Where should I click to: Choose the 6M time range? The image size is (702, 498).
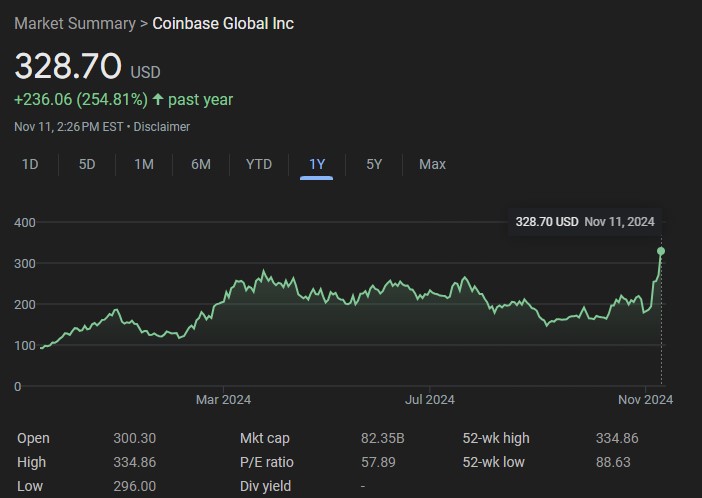[x=201, y=164]
